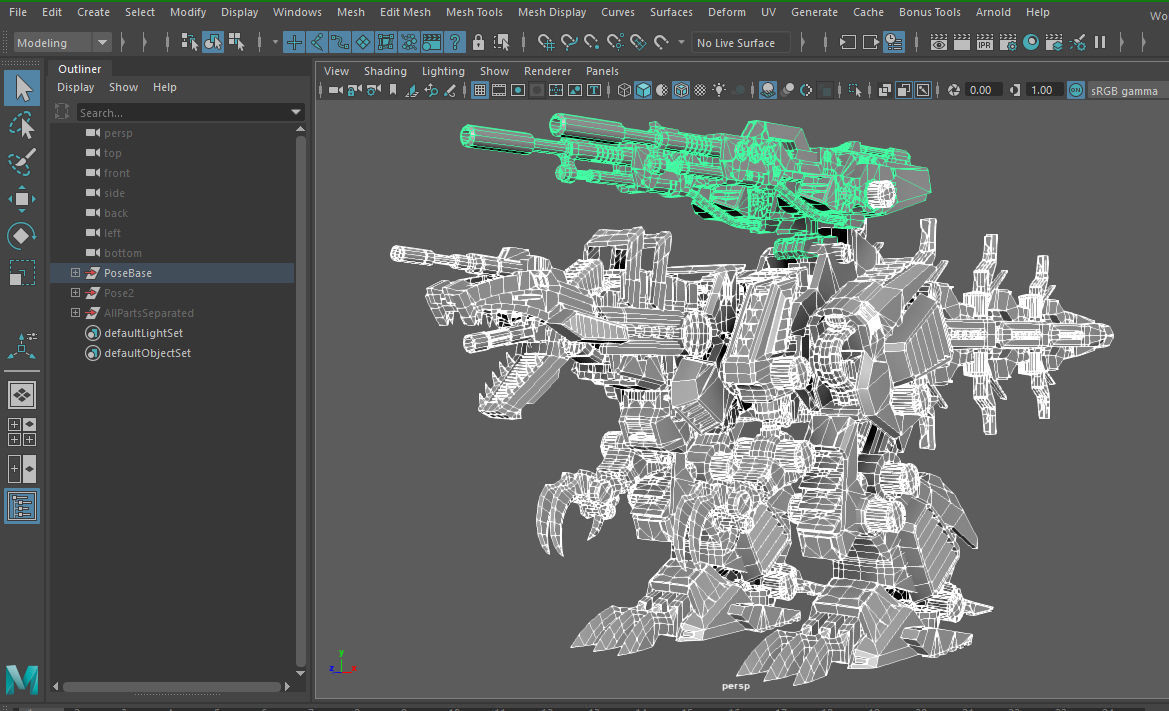Screen dimensions: 1169x711
Task: Click the Outliner panel title tab
Action: pyautogui.click(x=80, y=69)
